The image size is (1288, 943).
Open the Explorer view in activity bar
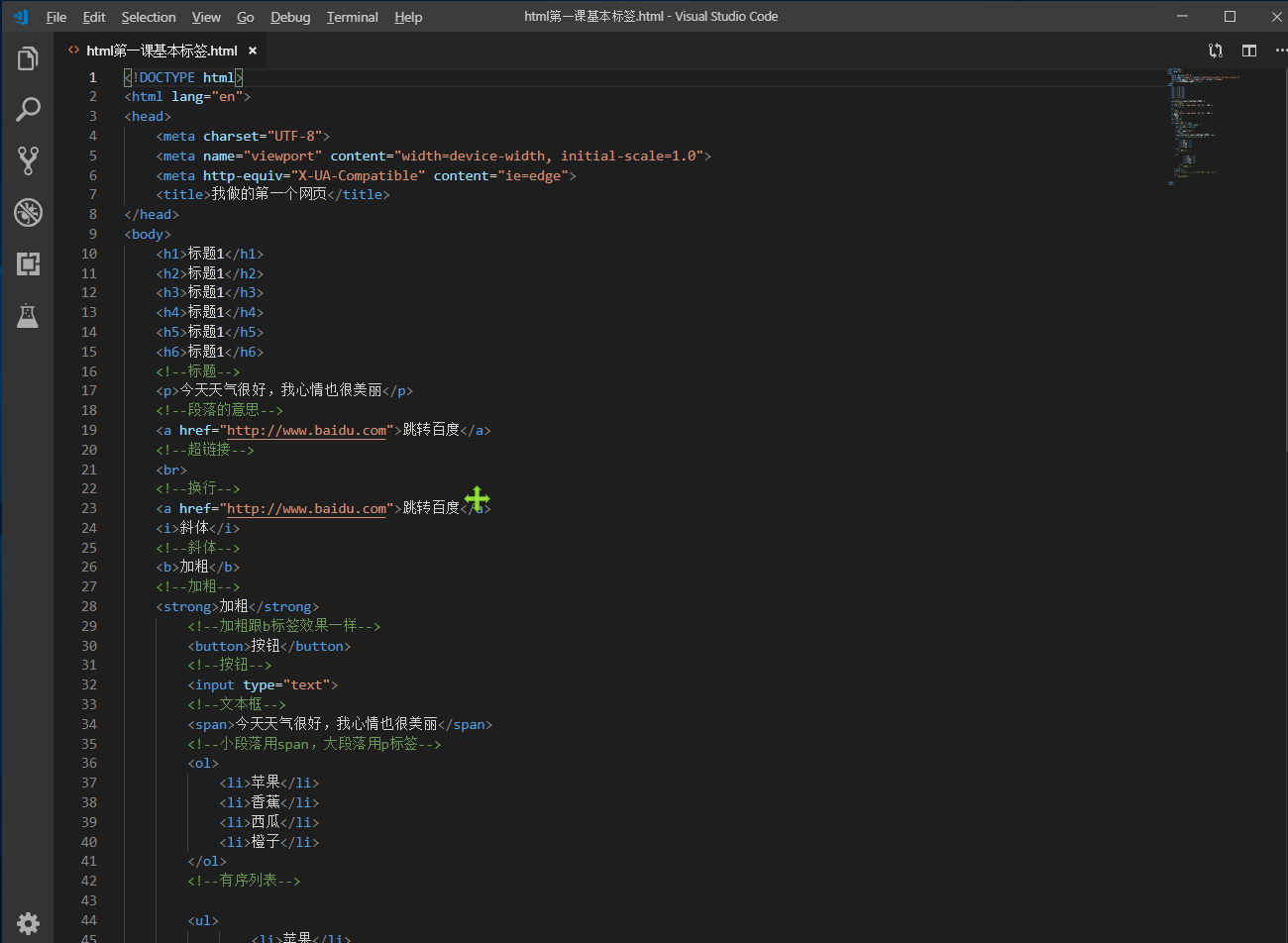pos(28,58)
